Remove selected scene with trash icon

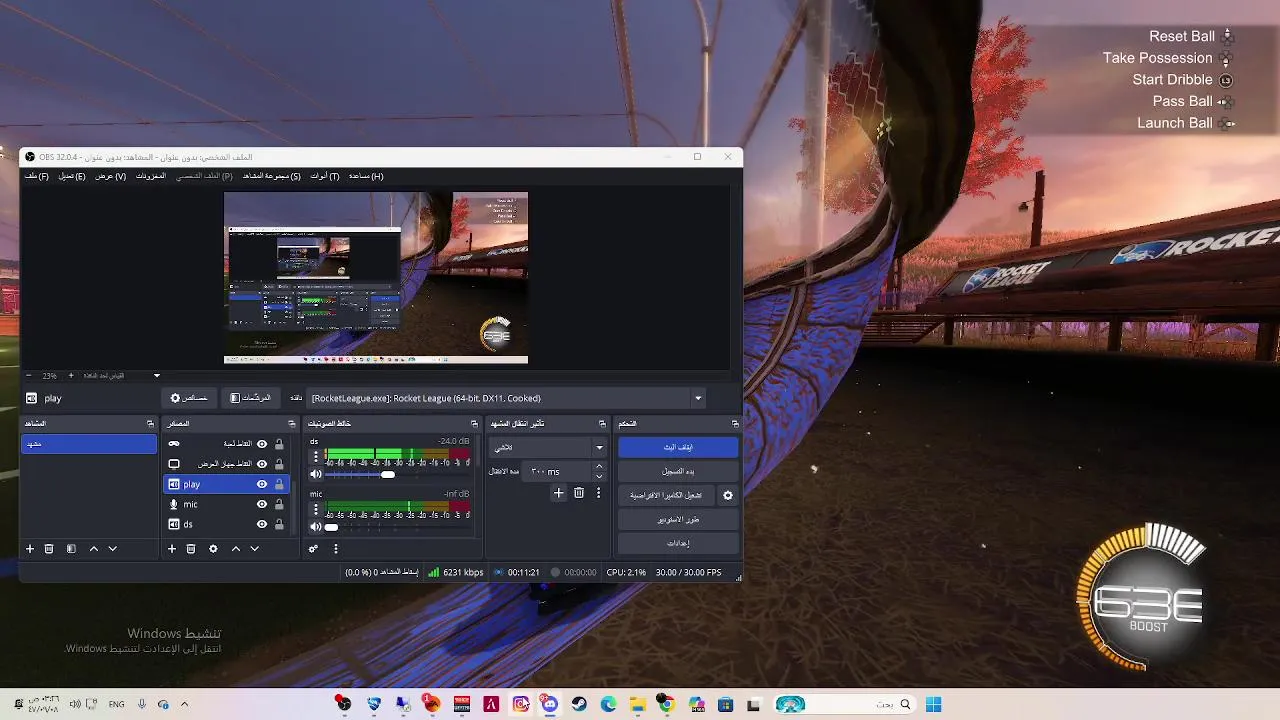(x=49, y=549)
